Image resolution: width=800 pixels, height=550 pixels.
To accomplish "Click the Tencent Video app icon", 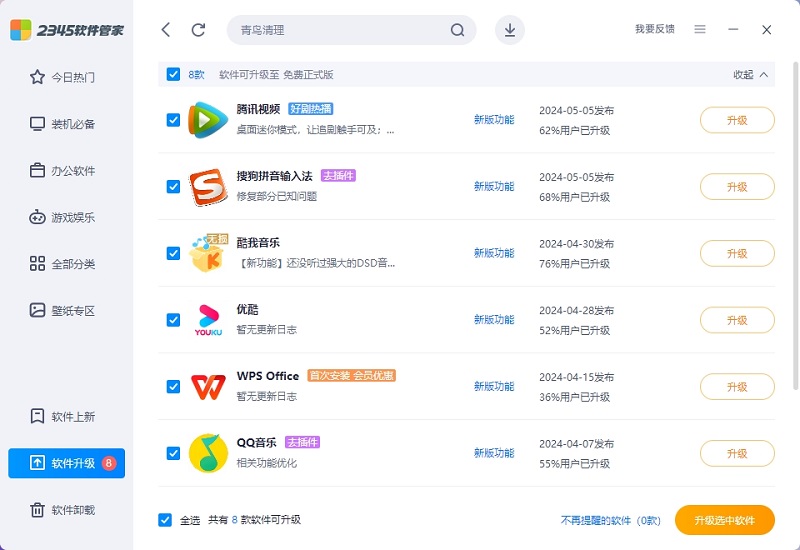I will [208, 120].
